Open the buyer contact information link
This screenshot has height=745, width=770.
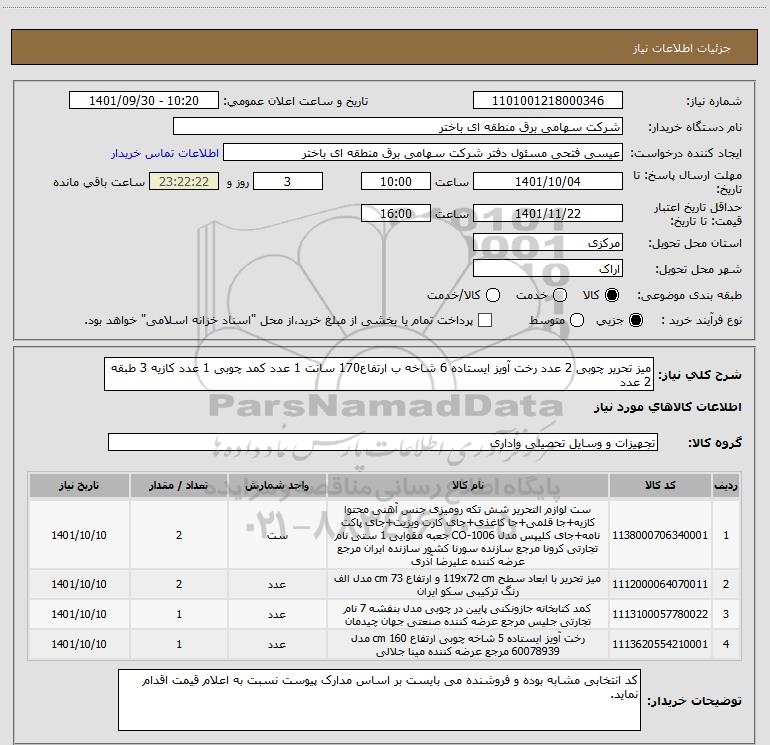[x=165, y=153]
